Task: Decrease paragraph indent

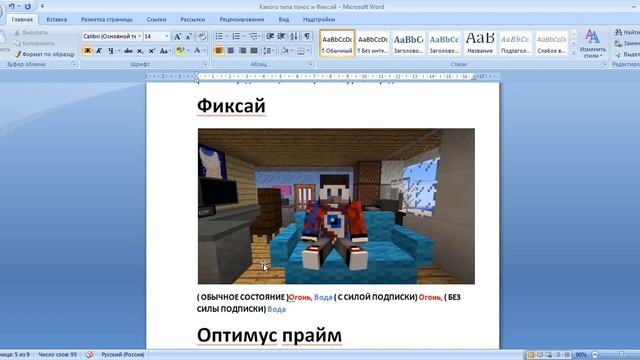Action: pos(270,36)
